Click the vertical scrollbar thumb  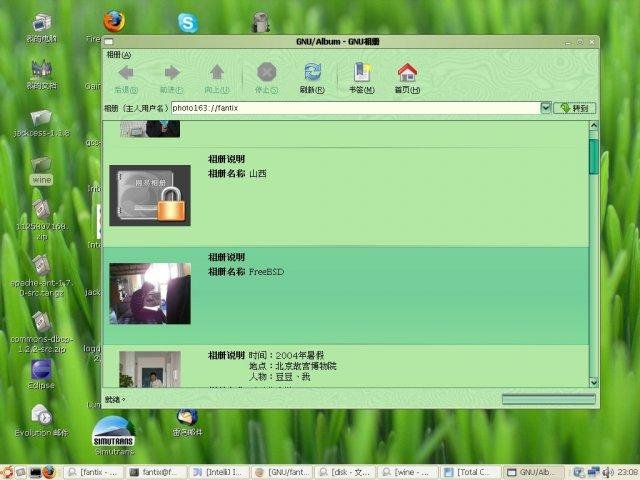pyautogui.click(x=593, y=157)
